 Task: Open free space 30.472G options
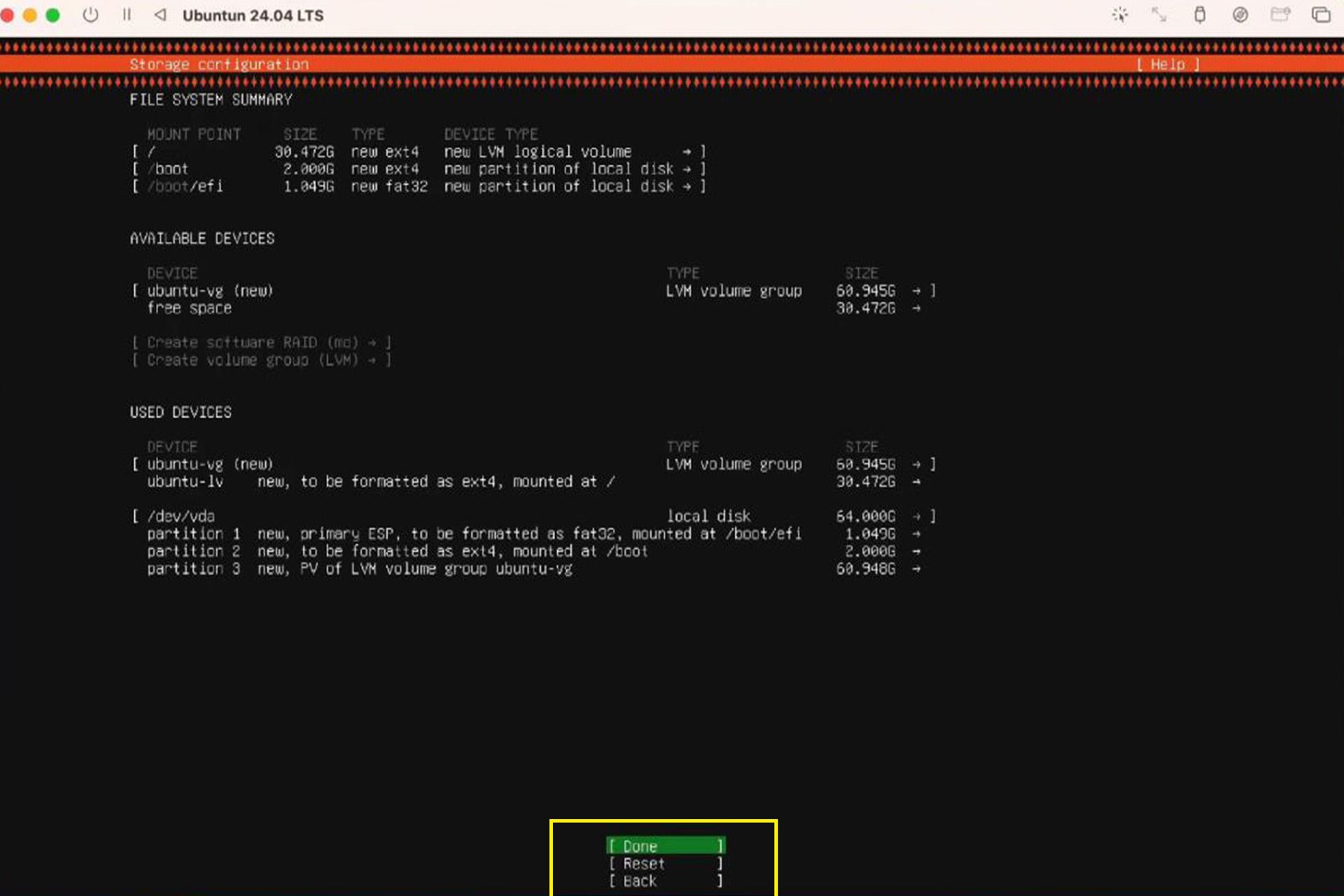(x=533, y=308)
